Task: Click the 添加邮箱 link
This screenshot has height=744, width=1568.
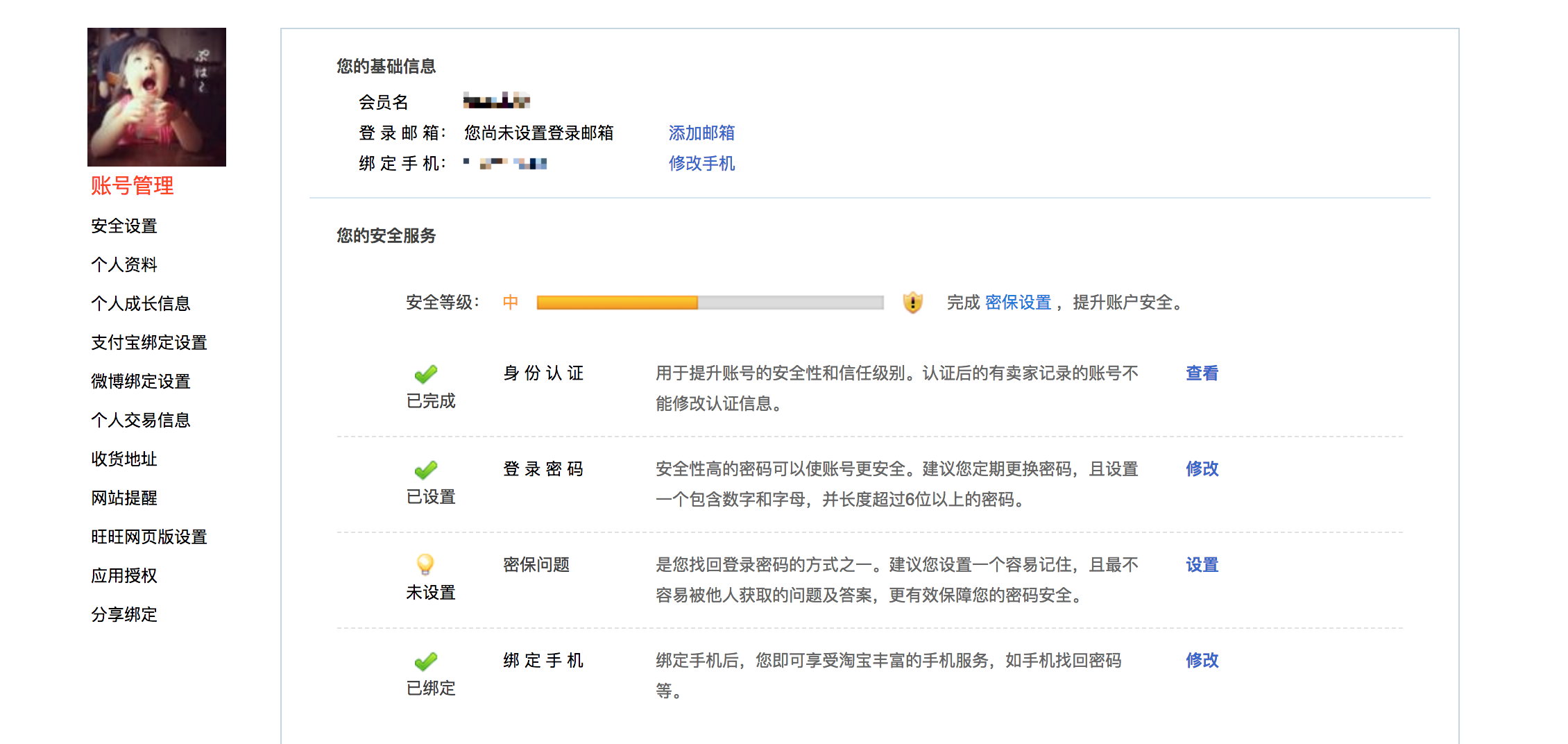Action: tap(701, 133)
